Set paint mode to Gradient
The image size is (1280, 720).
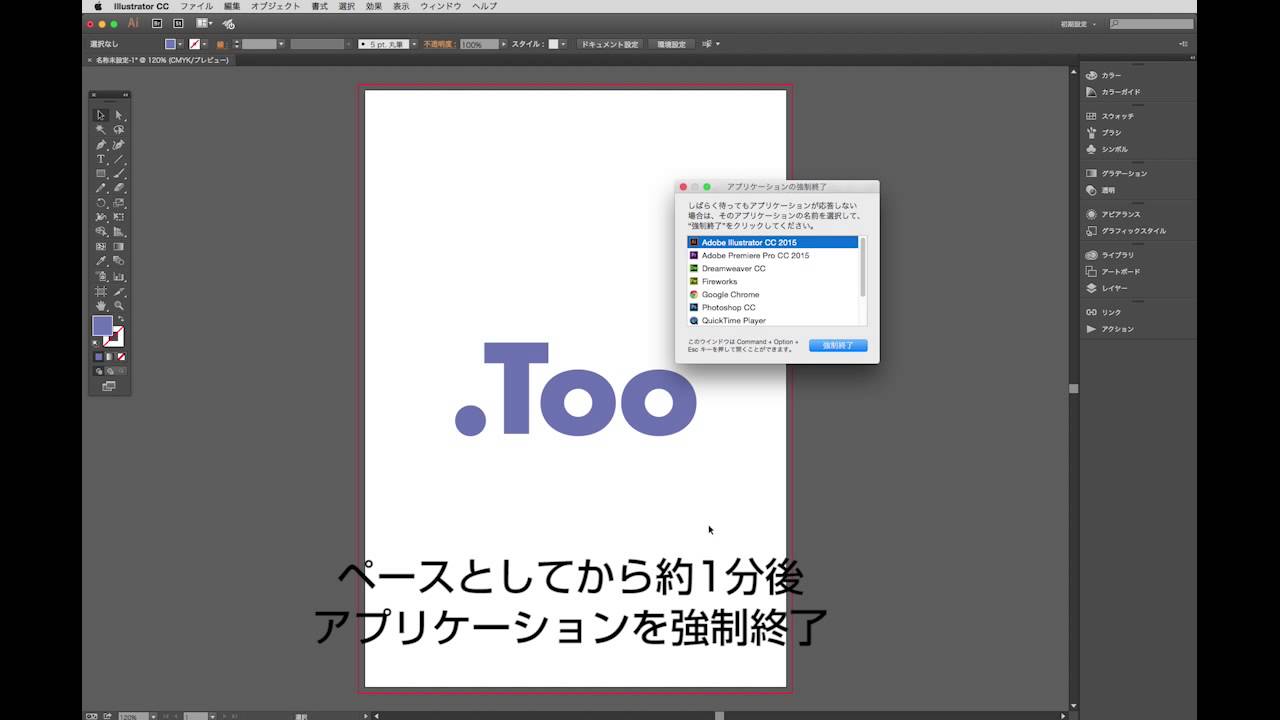pyautogui.click(x=110, y=356)
